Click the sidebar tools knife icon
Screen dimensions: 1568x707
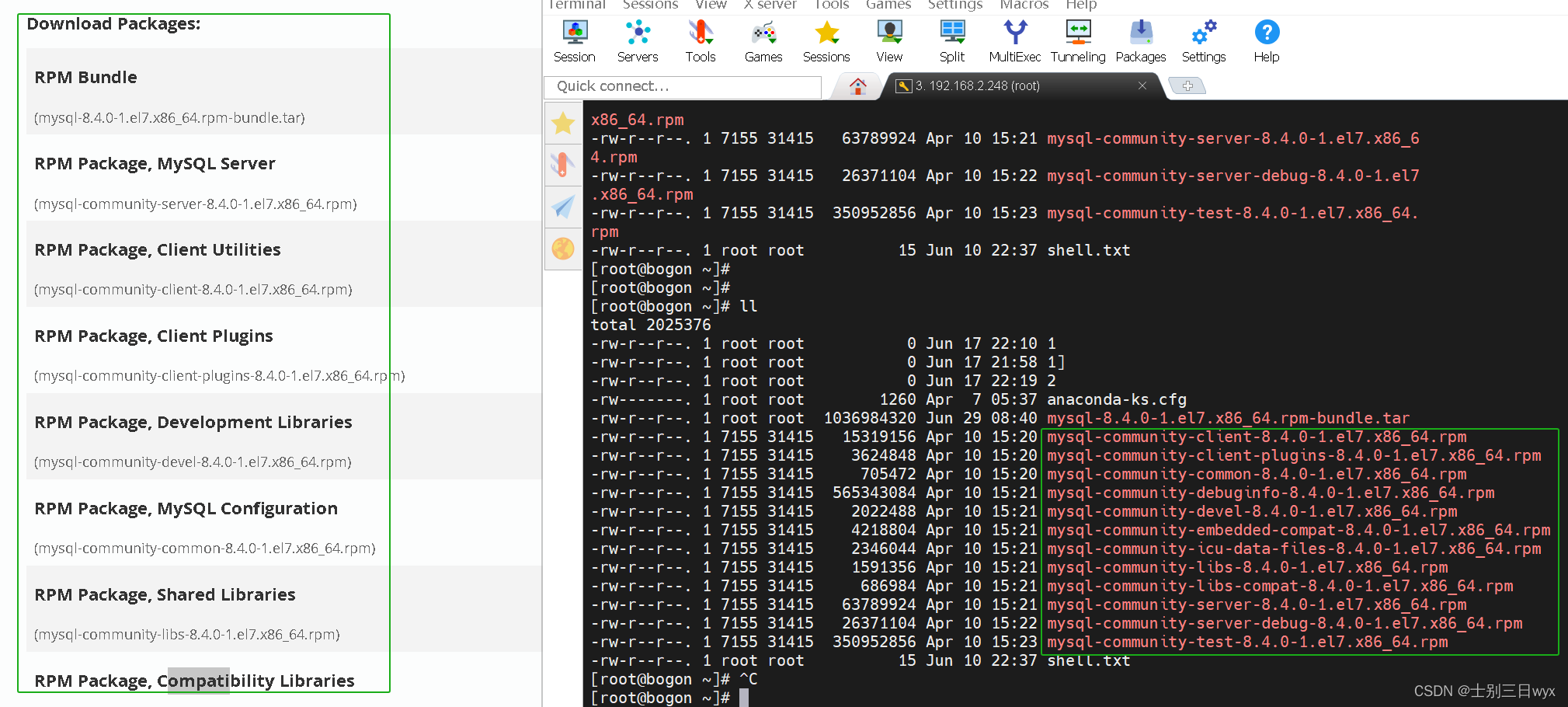pyautogui.click(x=563, y=164)
